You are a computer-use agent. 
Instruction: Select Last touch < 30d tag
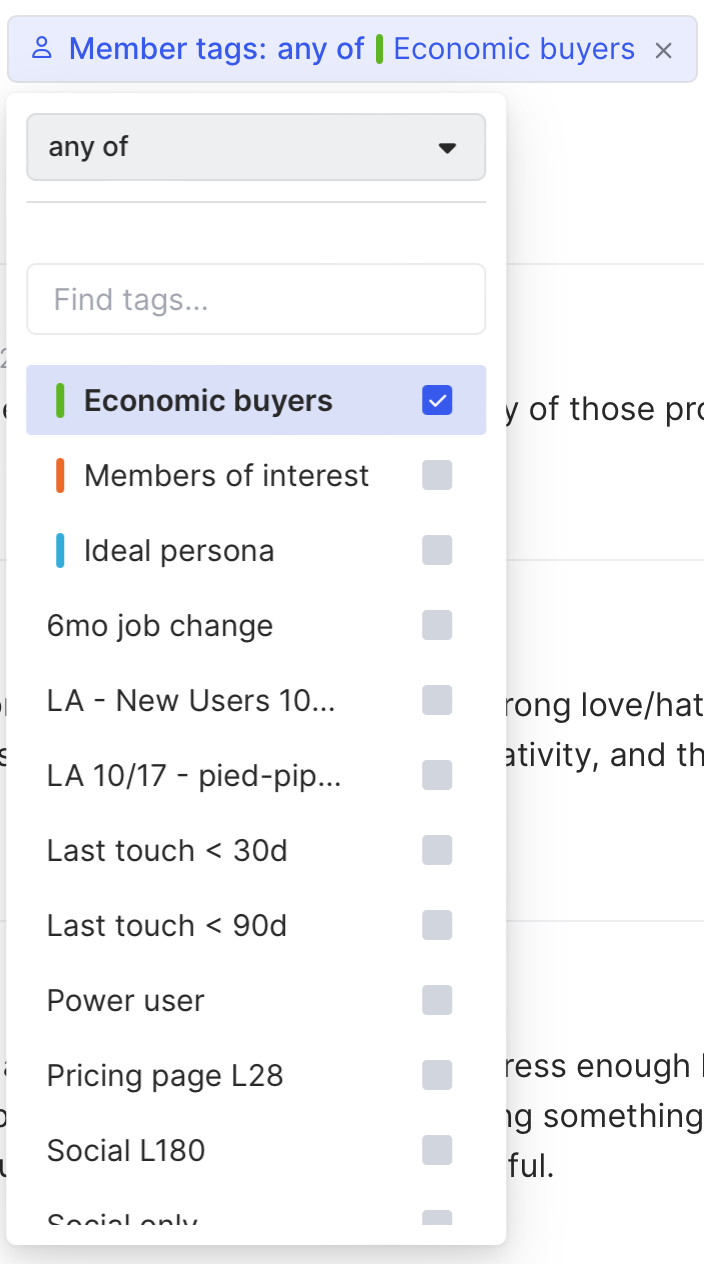167,851
